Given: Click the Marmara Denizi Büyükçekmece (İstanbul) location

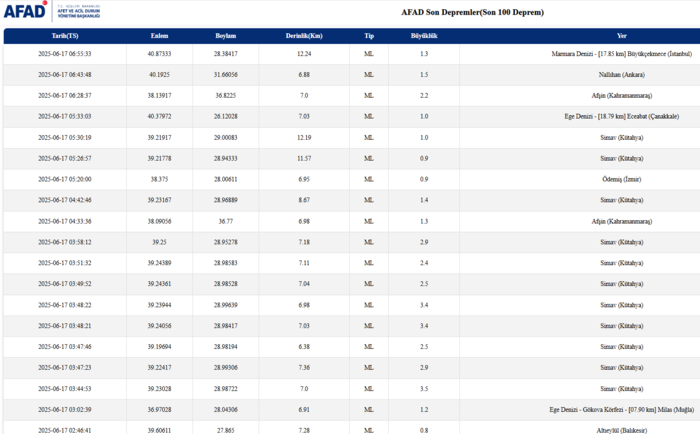Looking at the screenshot, I should tap(622, 54).
